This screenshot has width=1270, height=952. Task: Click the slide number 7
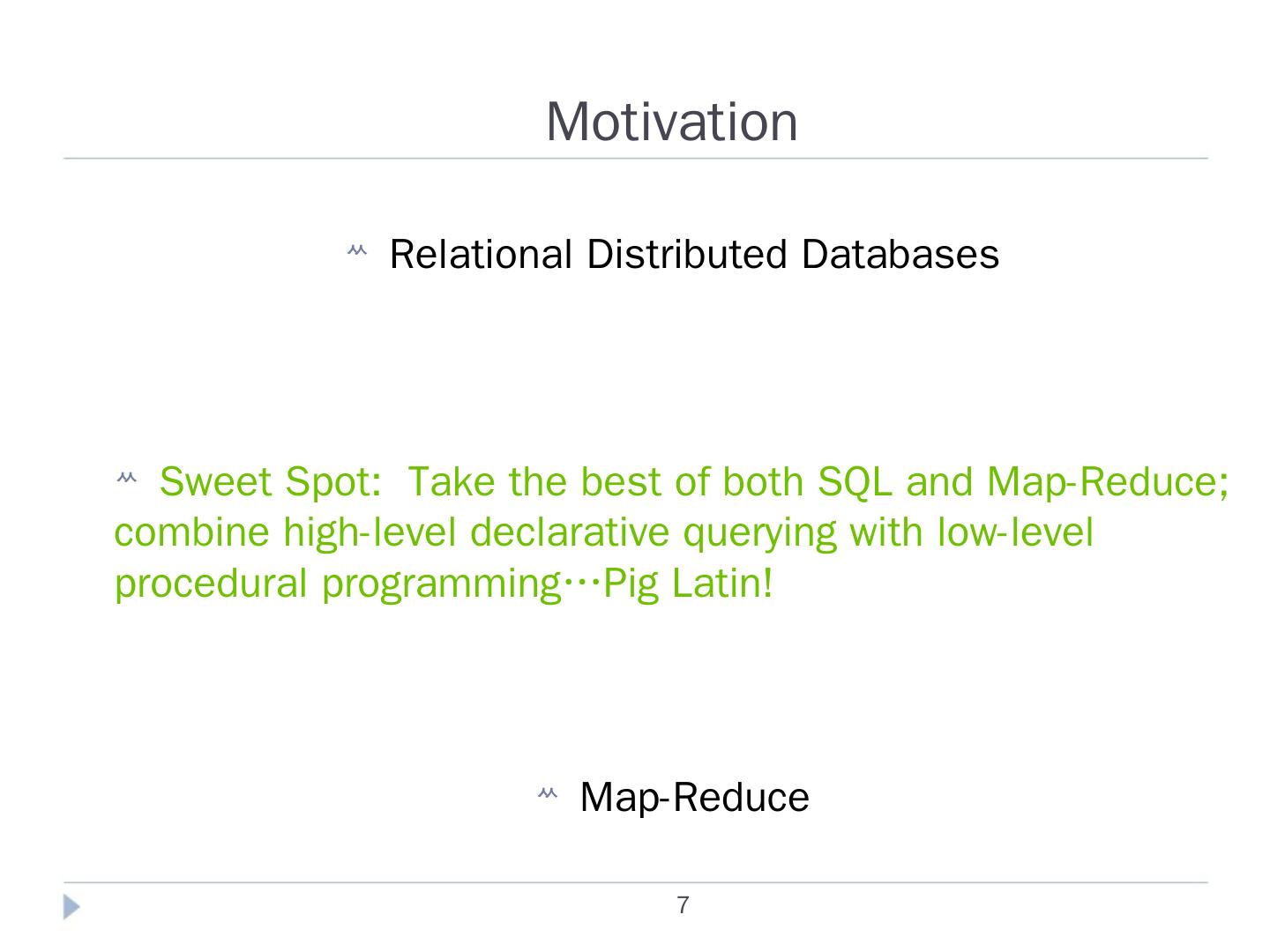point(683,905)
